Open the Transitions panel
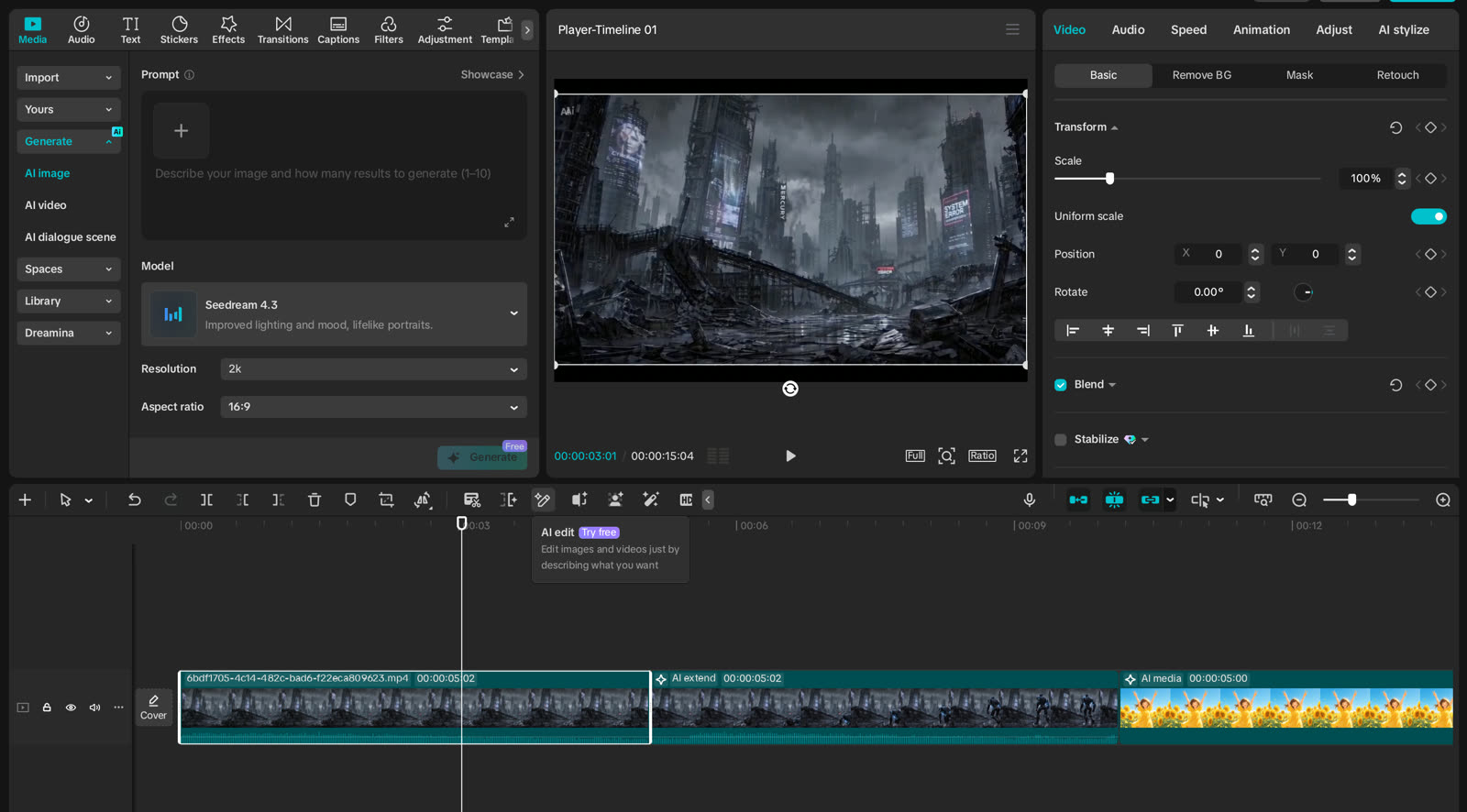Image resolution: width=1467 pixels, height=812 pixels. pyautogui.click(x=282, y=29)
